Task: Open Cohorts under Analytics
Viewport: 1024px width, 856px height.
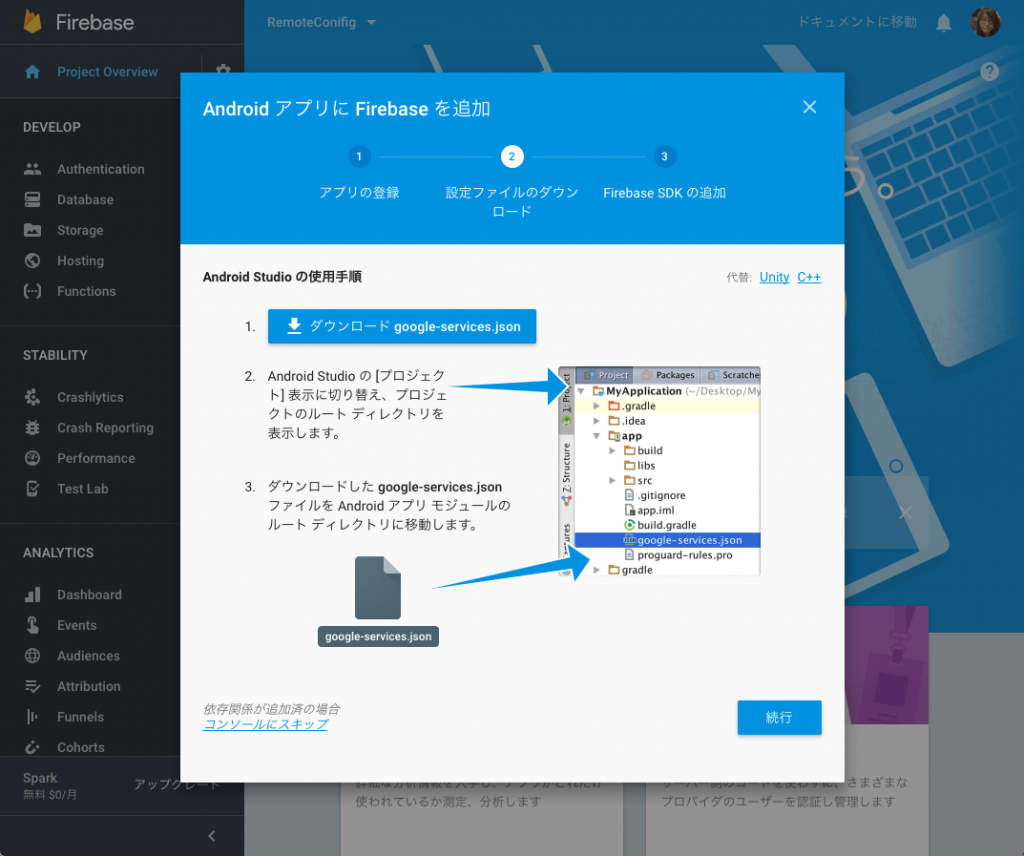Action: pos(81,747)
